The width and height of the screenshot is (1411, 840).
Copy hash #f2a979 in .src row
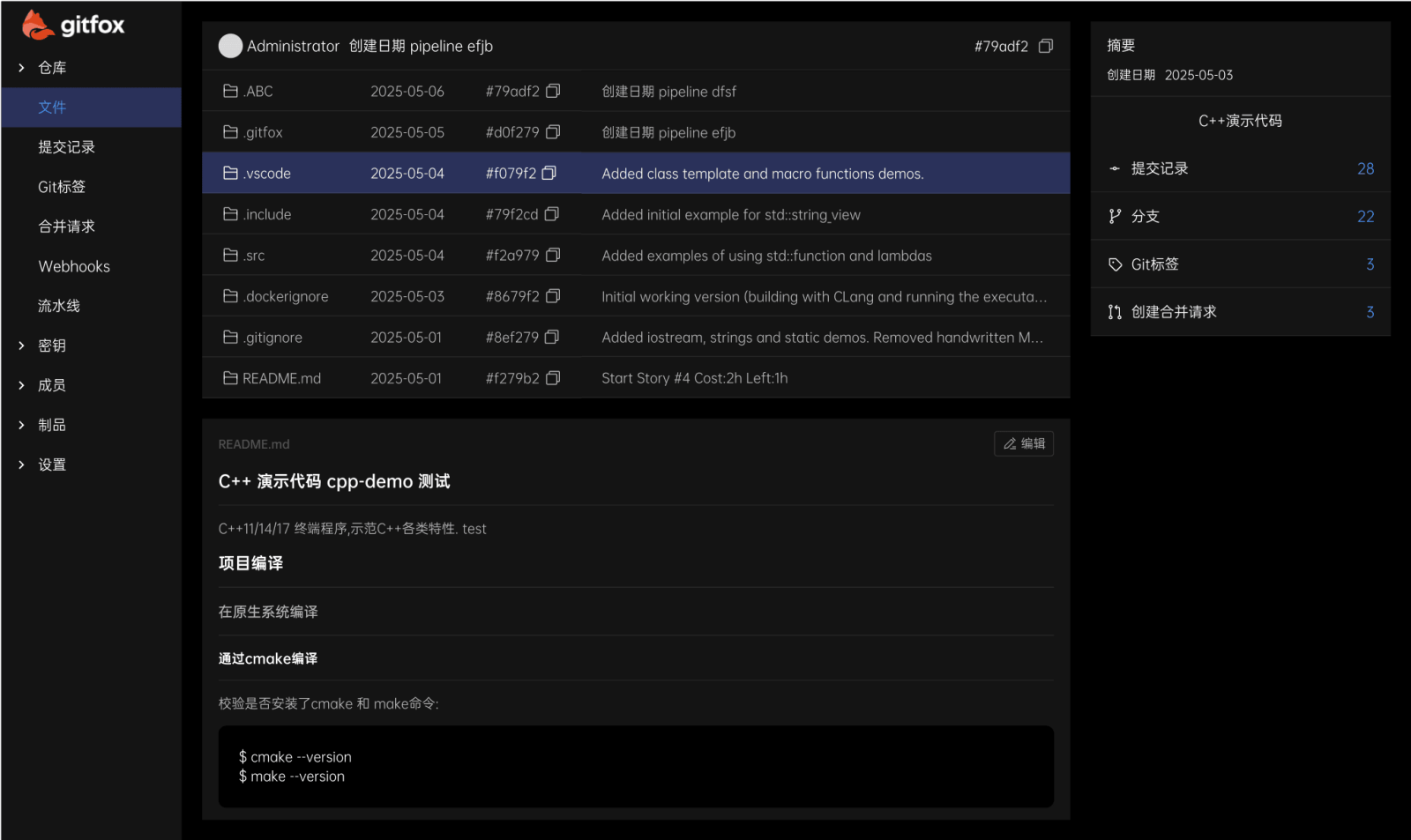coord(553,255)
